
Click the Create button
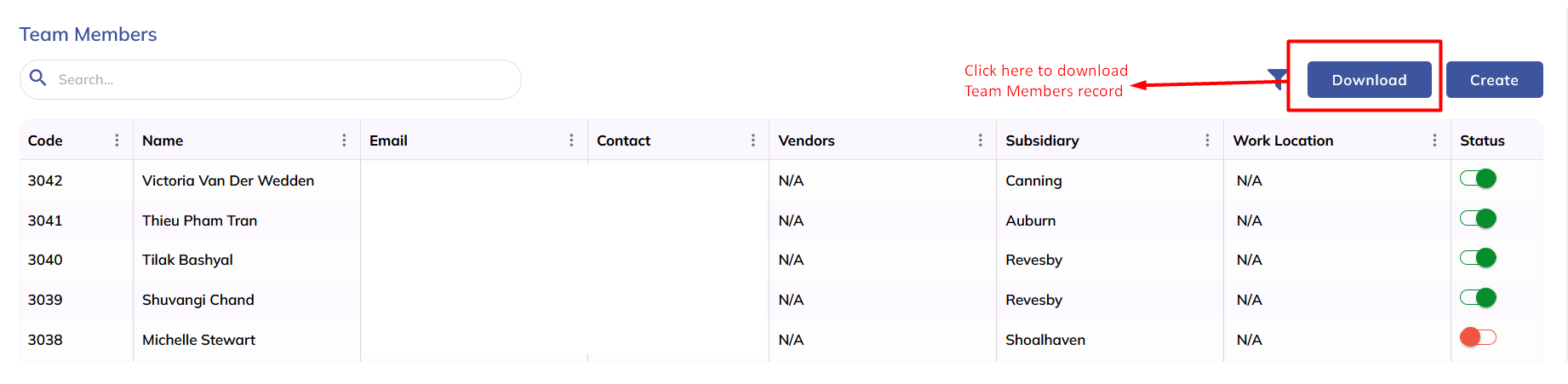[x=1494, y=80]
